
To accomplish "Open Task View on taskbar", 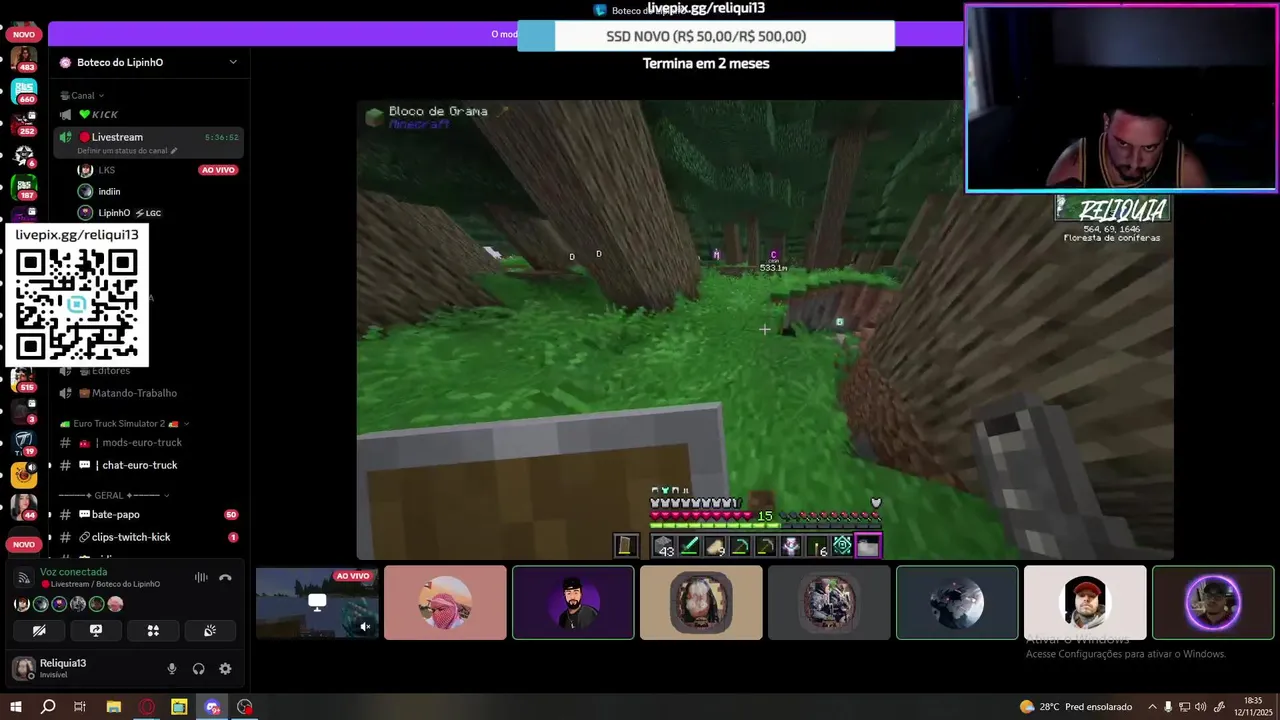I will [80, 707].
